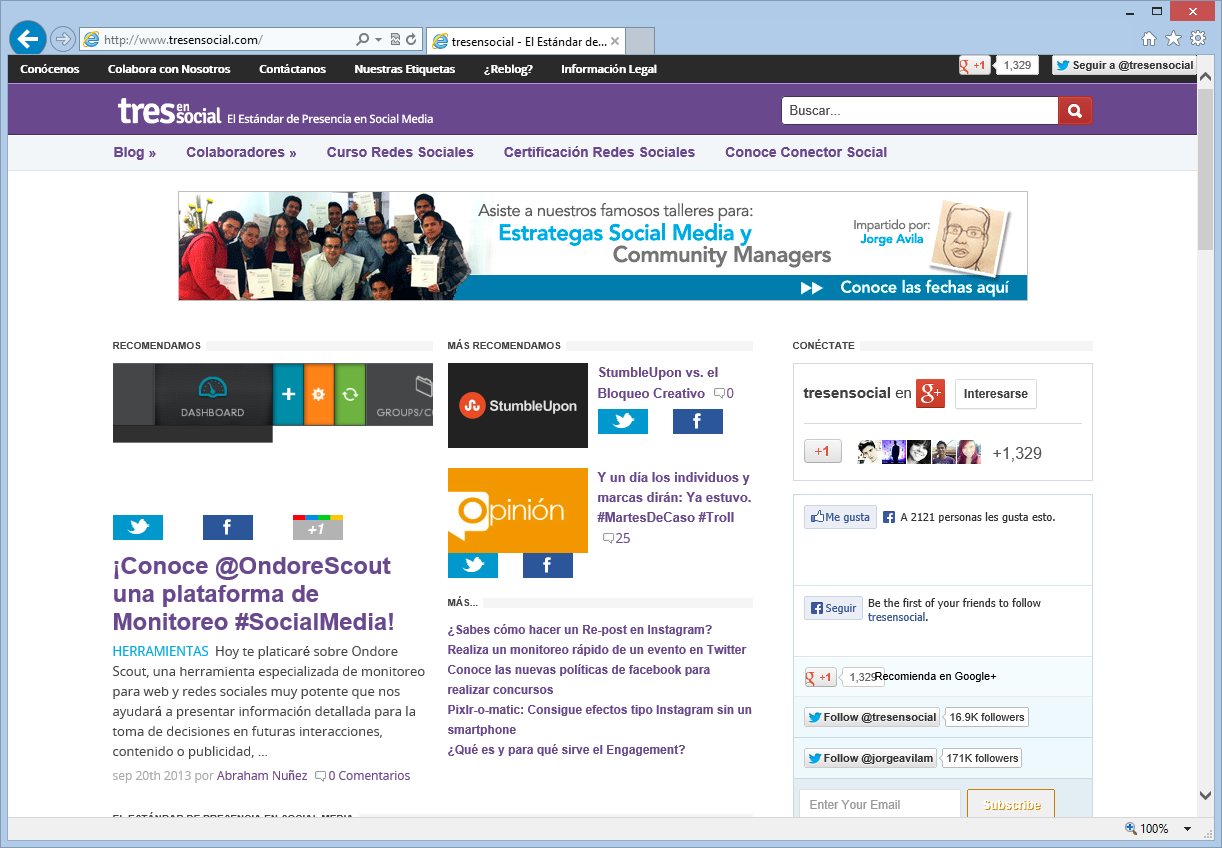Viewport: 1222px width, 848px height.
Task: Share OndoreScout post on Facebook
Action: pyautogui.click(x=228, y=527)
